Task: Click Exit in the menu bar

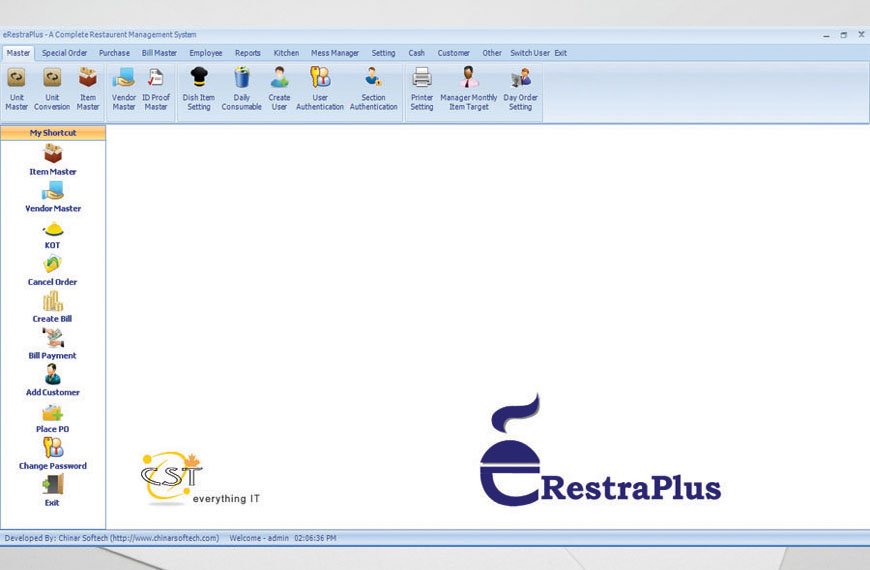Action: pos(561,53)
